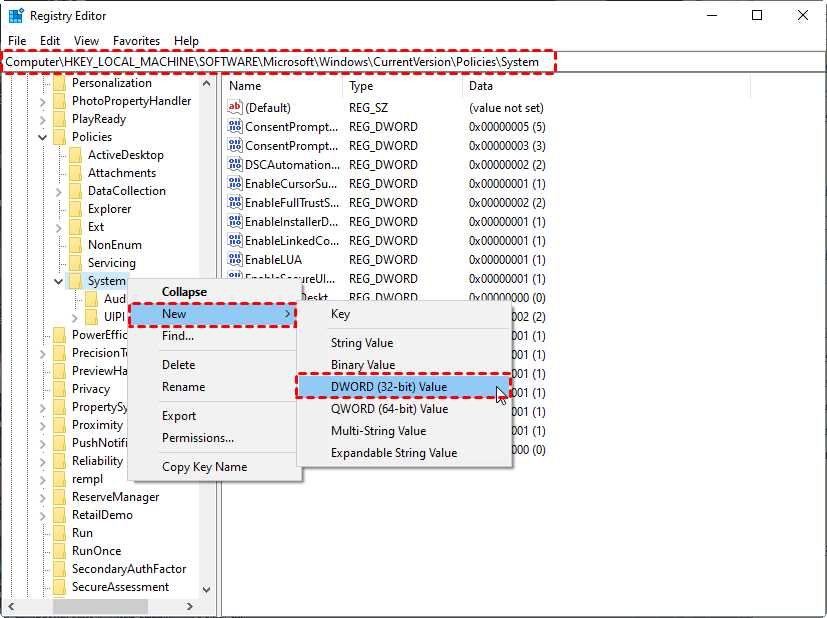Click the EnableLUA DWORD value icon
This screenshot has height=618, width=827.
235,259
